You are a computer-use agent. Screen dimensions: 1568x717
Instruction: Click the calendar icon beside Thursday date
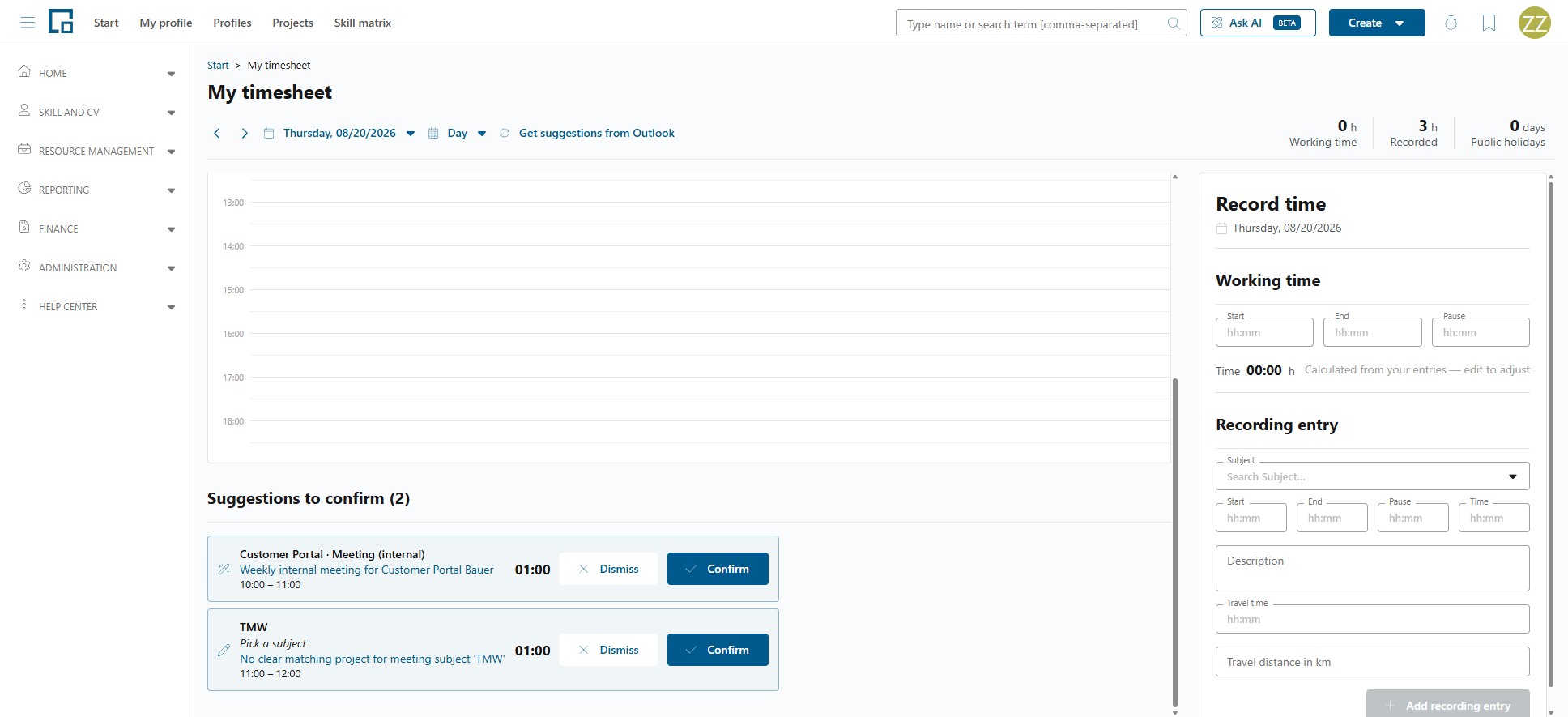[x=269, y=133]
